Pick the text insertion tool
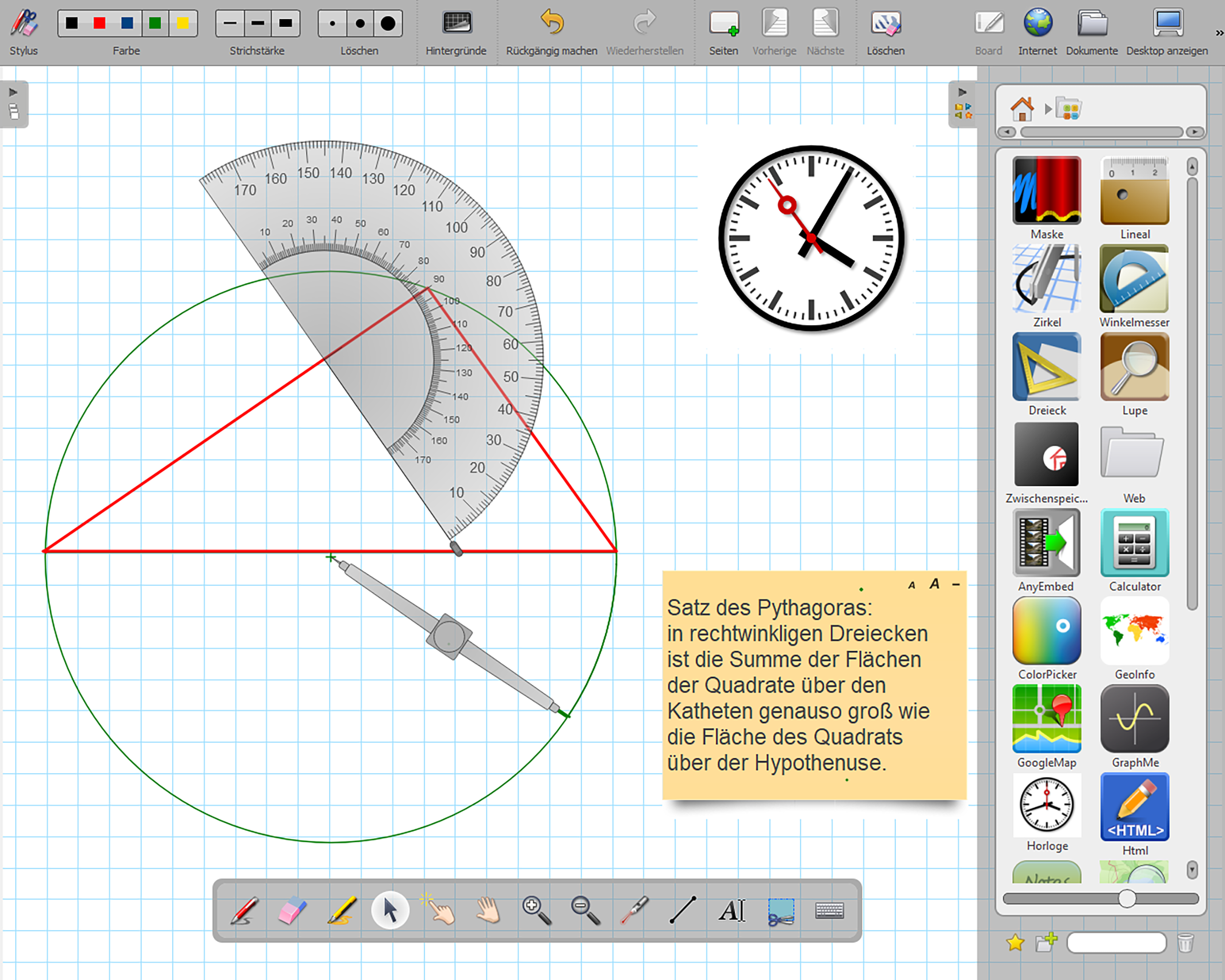This screenshot has height=980, width=1225. [x=732, y=911]
